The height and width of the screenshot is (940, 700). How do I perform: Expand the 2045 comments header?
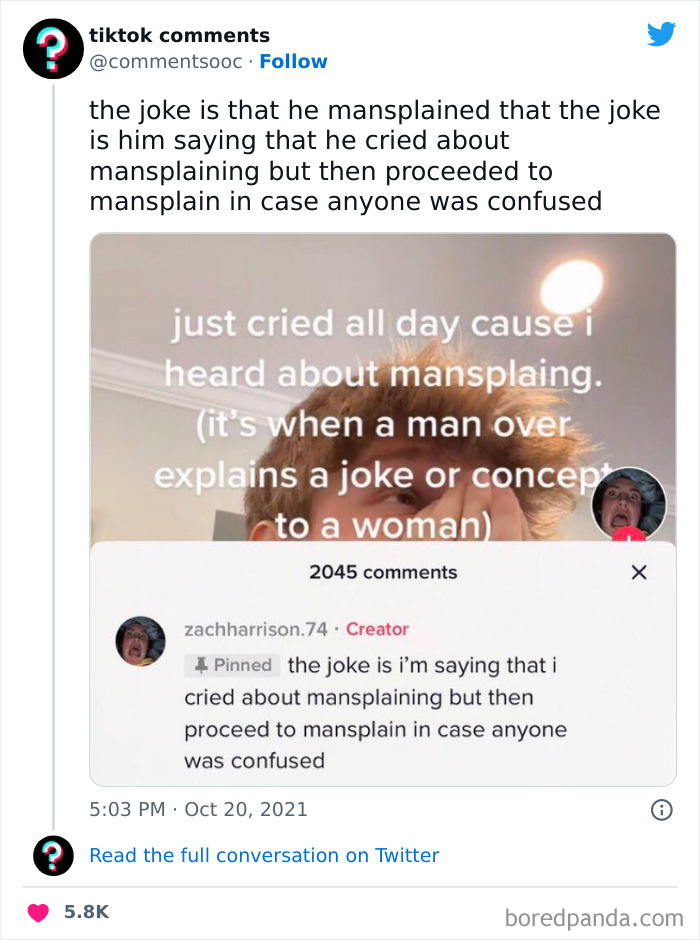[382, 572]
